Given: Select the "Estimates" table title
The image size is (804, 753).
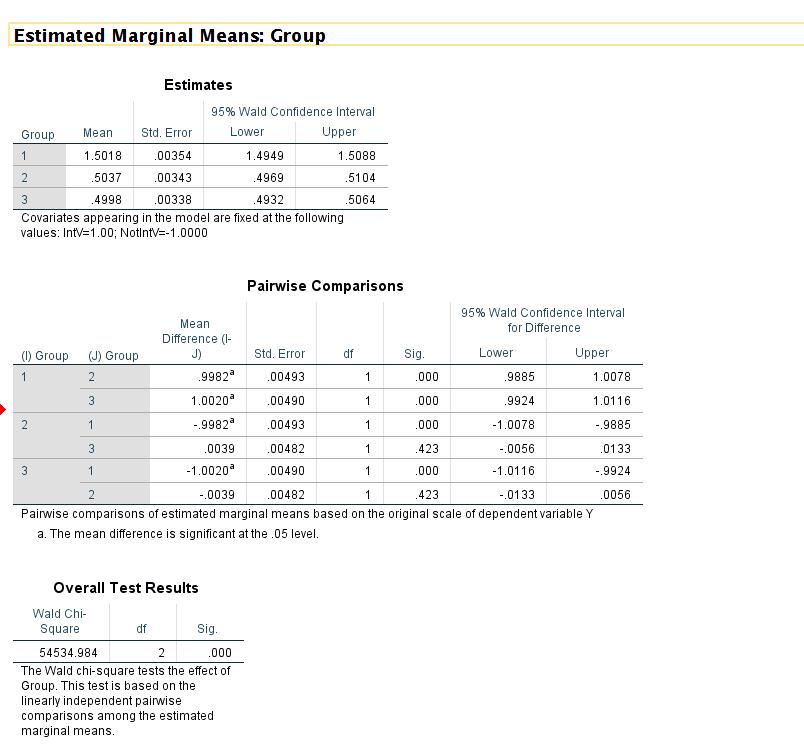Looking at the screenshot, I should click(x=198, y=85).
